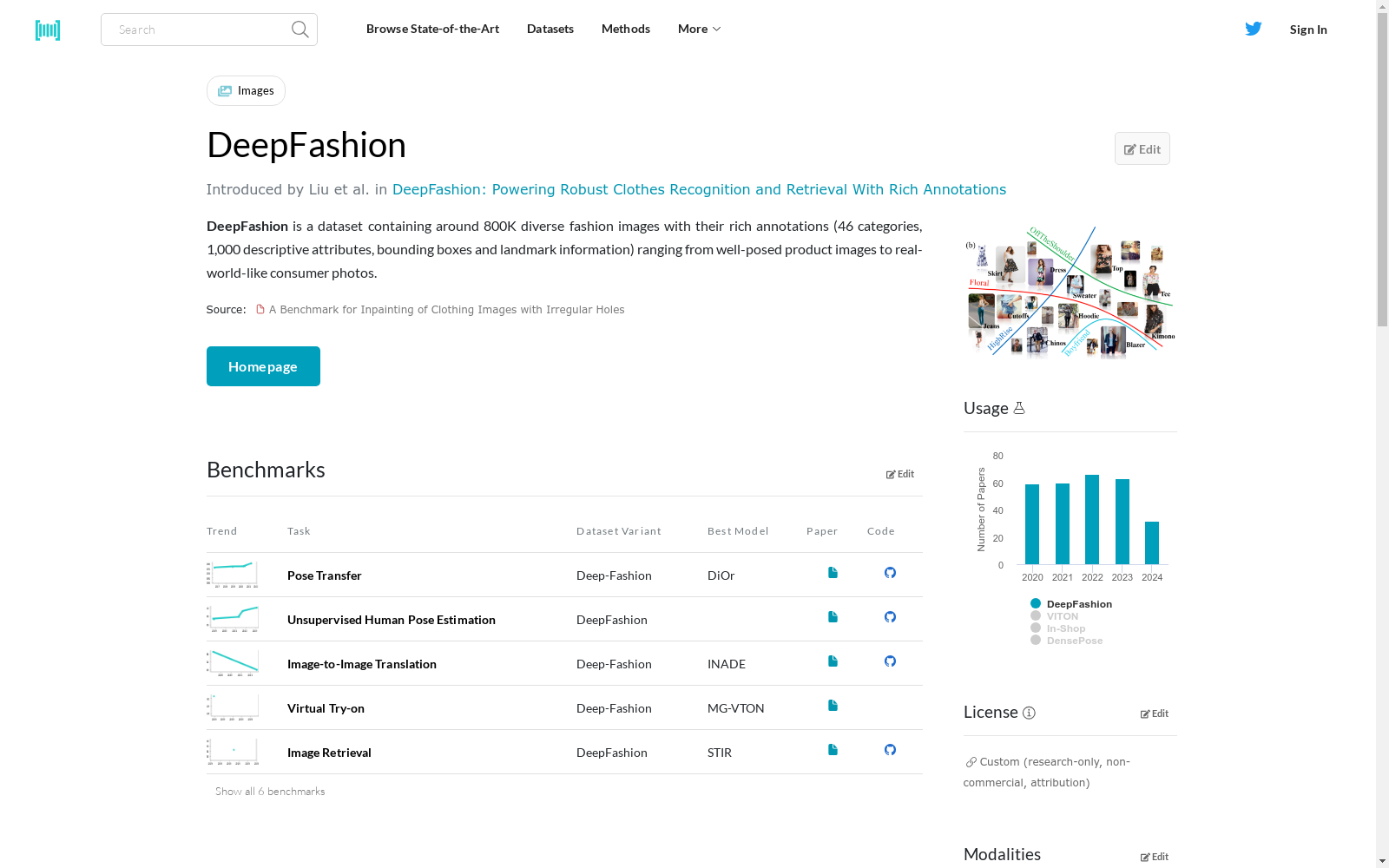Image resolution: width=1389 pixels, height=868 pixels.
Task: Click the PDF icon beside Source
Action: (x=260, y=309)
